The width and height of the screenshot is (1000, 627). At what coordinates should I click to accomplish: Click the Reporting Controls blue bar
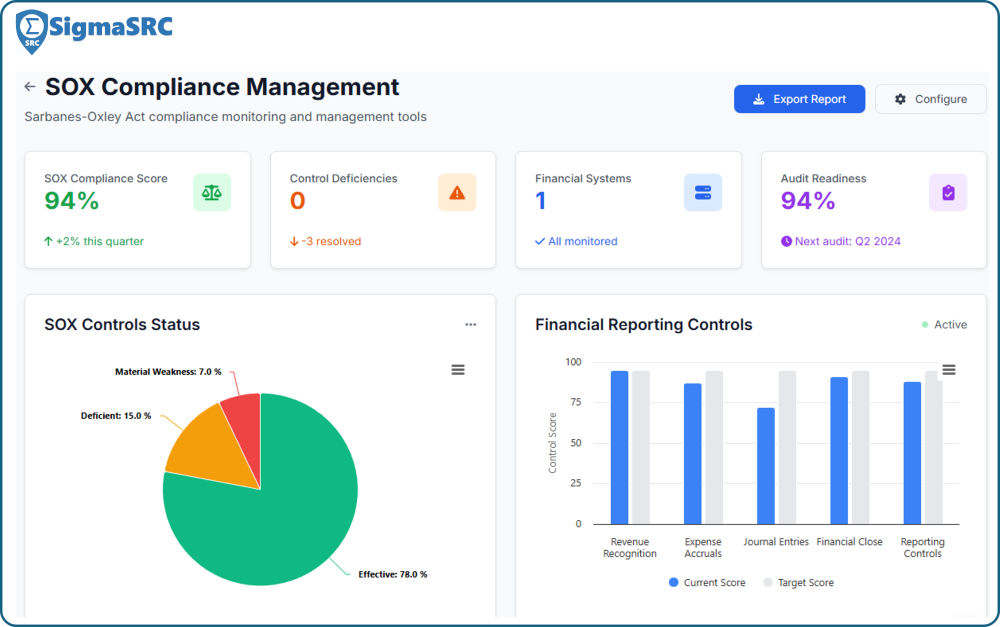click(x=912, y=453)
